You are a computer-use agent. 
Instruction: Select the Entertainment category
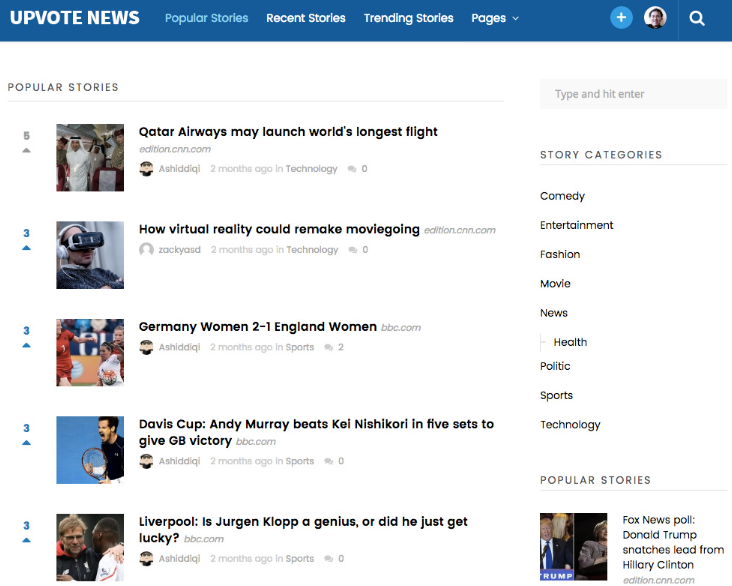pyautogui.click(x=576, y=225)
